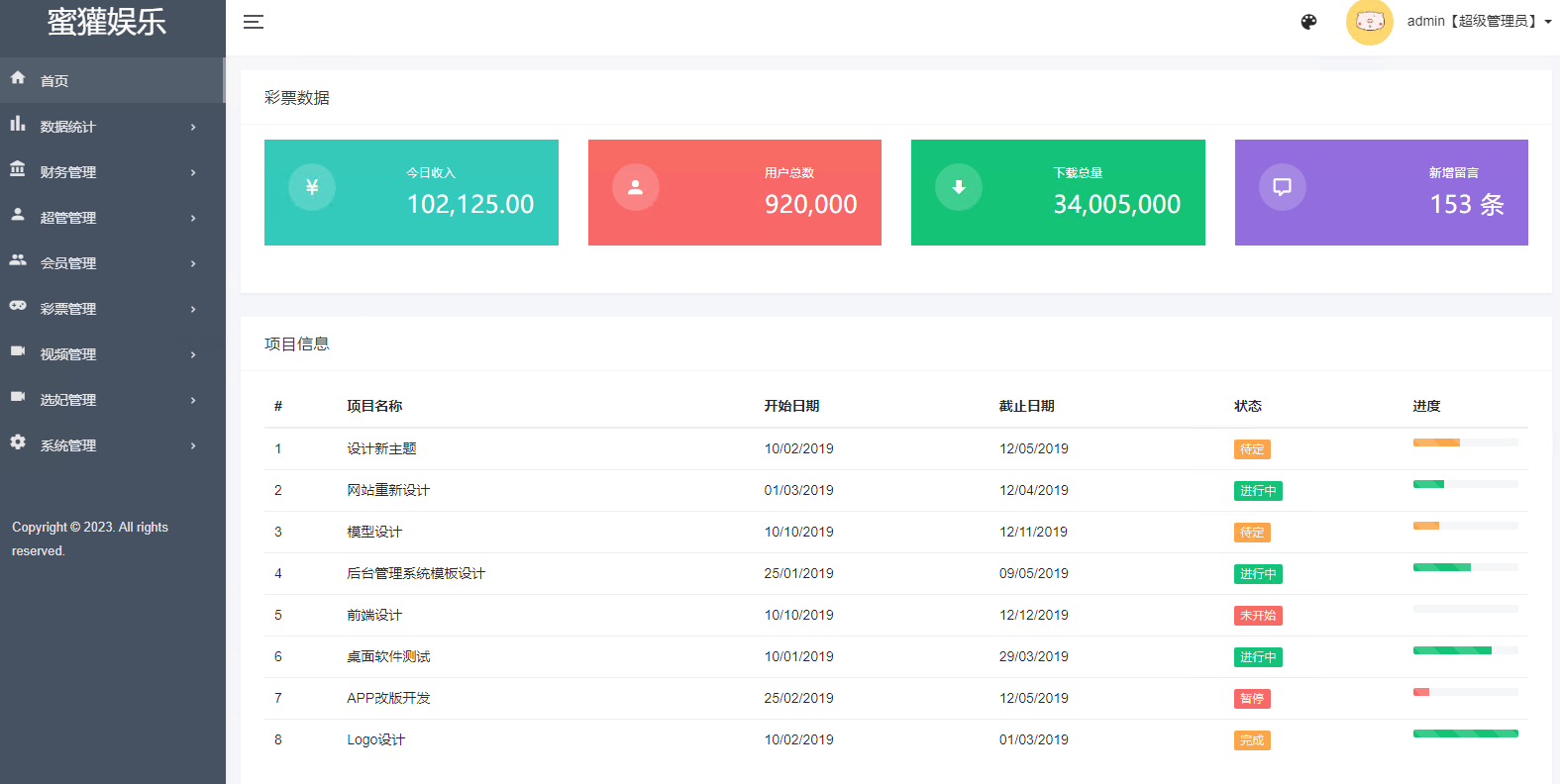Select the 后台管理系统模板设计 project row
The image size is (1560, 784).
click(x=416, y=574)
